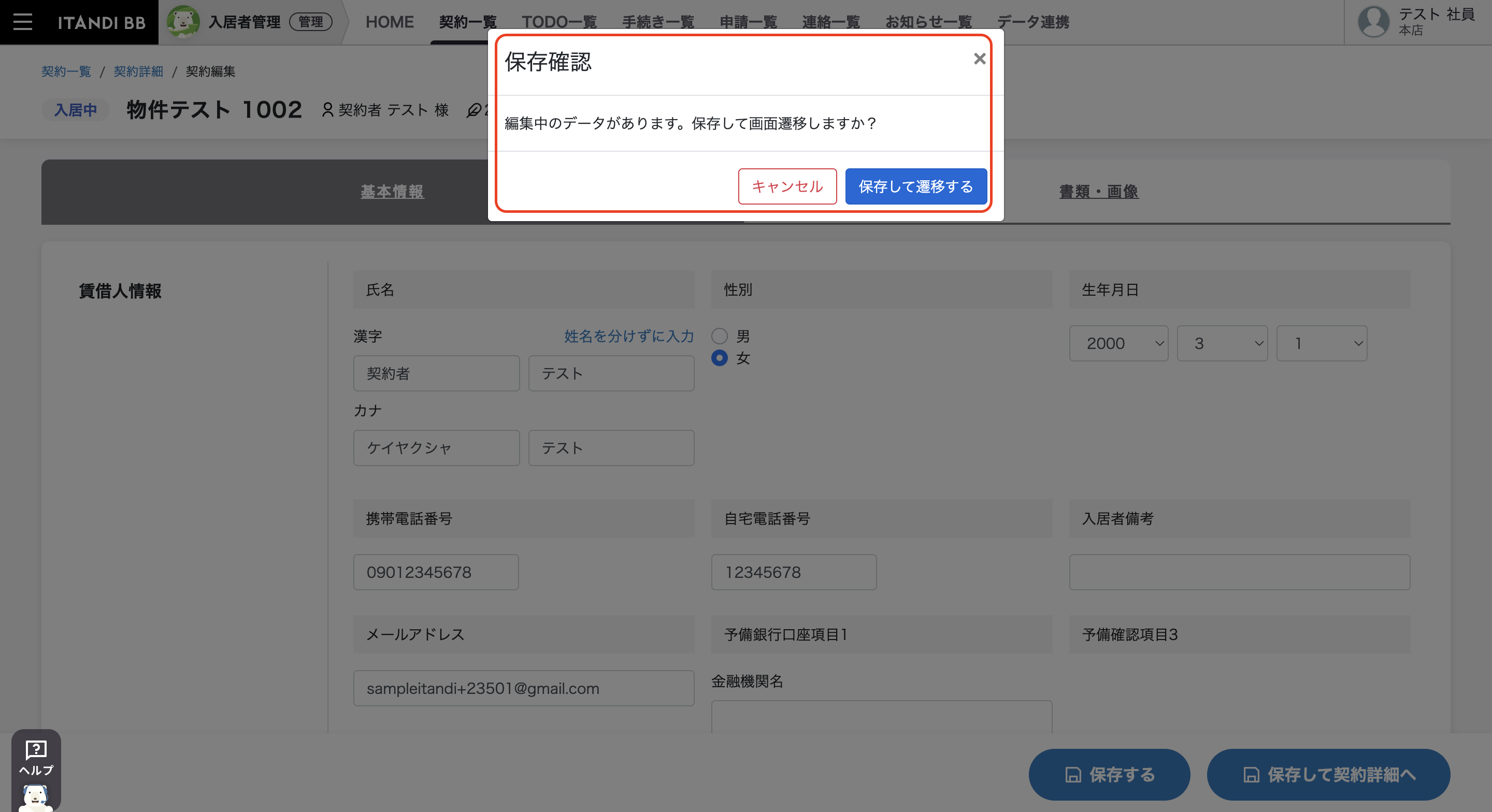Click the person icon beside 契約者 テスト 様

327,109
